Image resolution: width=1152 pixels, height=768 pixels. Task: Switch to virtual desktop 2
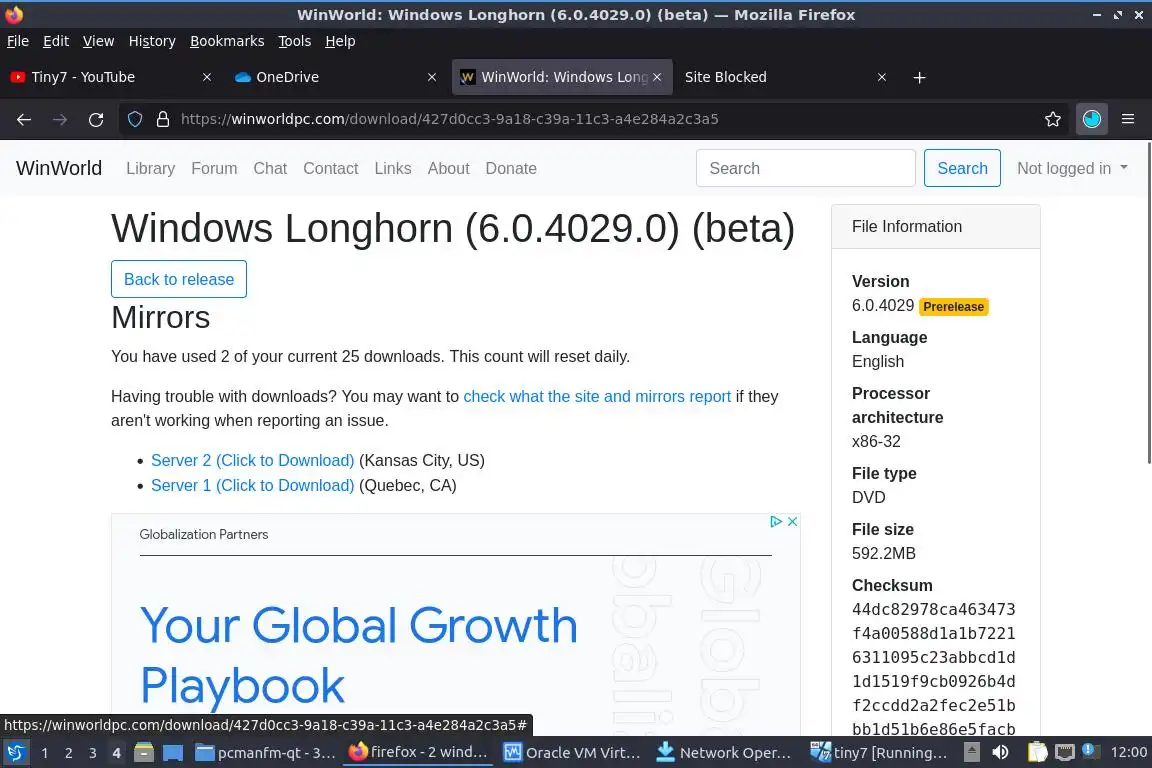point(69,753)
